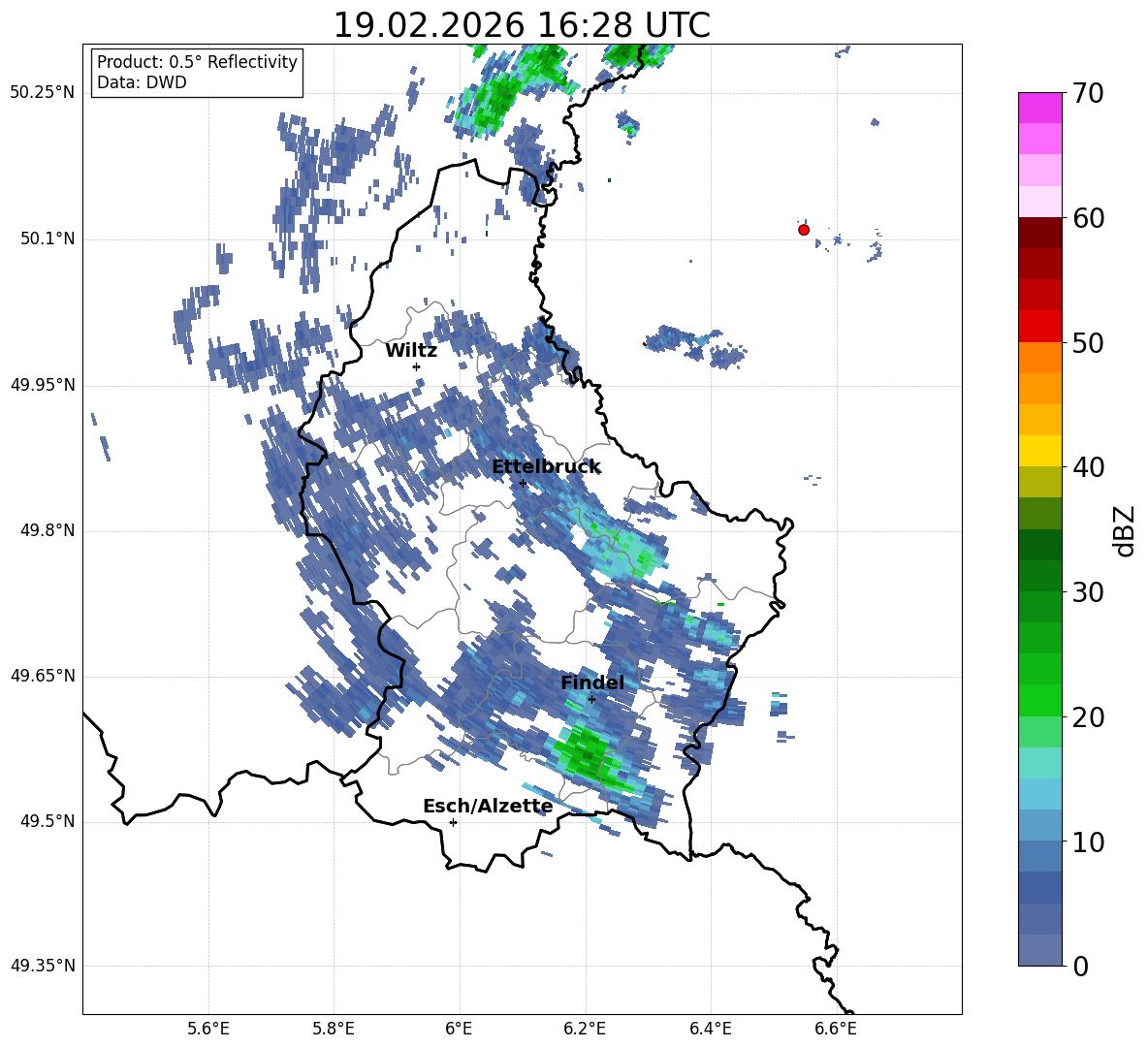The image size is (1148, 1048).
Task: Click the 6.2°E longitude label
Action: click(585, 1029)
